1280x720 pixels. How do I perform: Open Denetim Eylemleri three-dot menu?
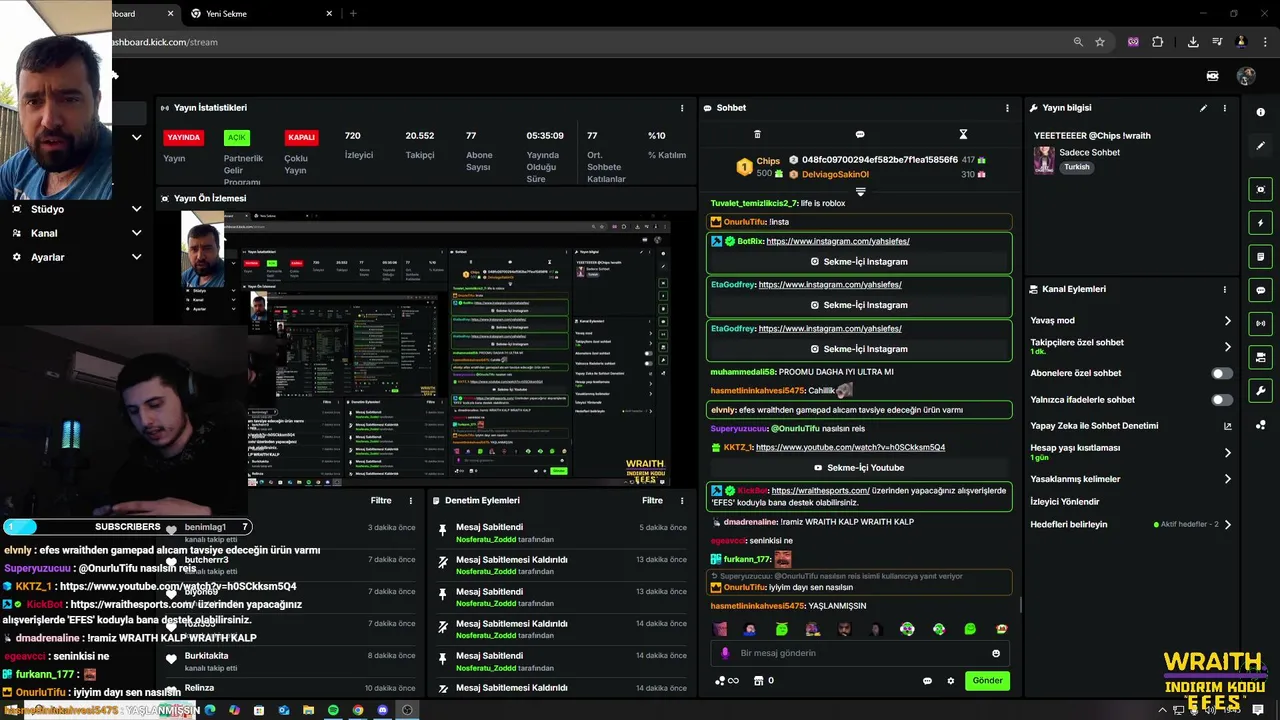pyautogui.click(x=682, y=501)
